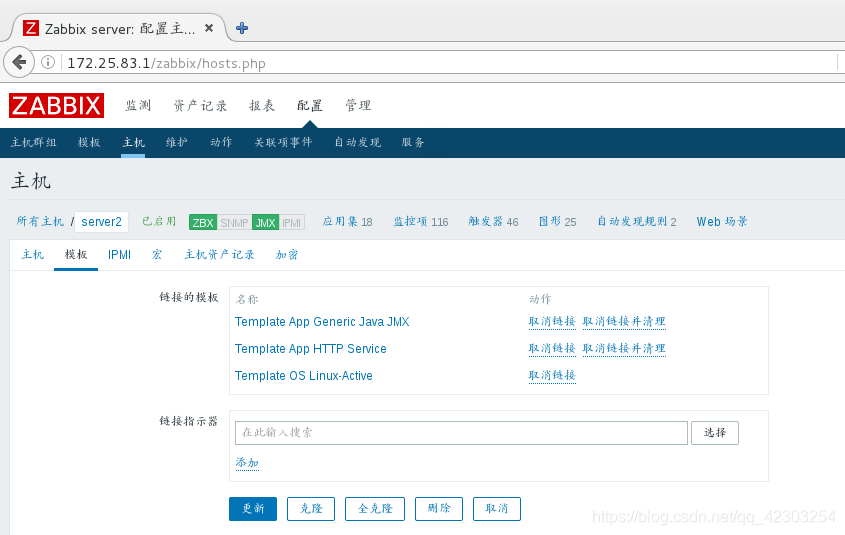
Task: Switch to the 主机 form tab
Action: tap(33, 254)
